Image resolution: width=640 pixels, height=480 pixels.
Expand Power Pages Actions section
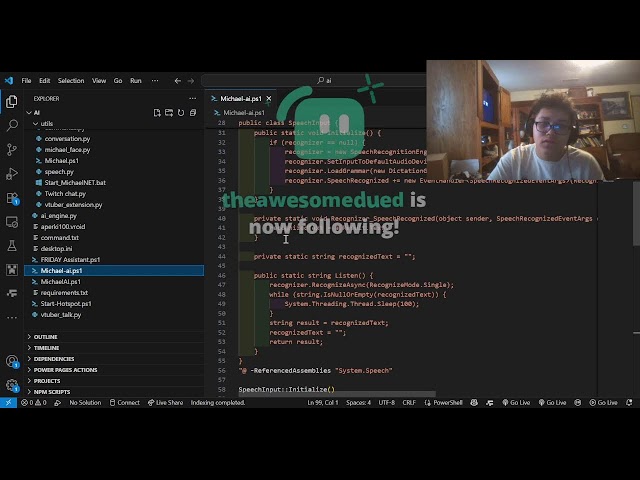(x=114, y=370)
